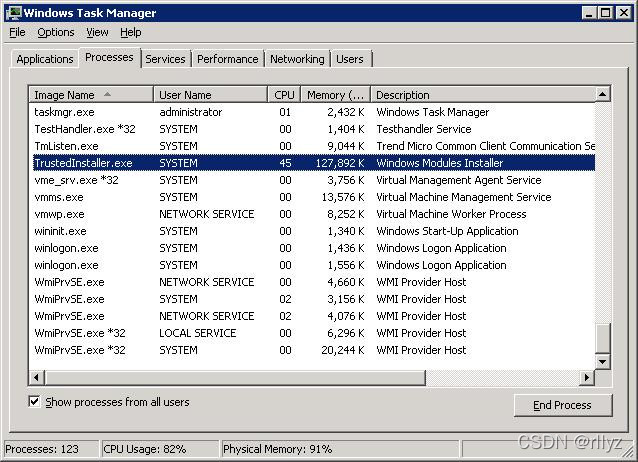Click the Task Manager title bar icon
Image resolution: width=638 pixels, height=462 pixels.
pos(13,13)
